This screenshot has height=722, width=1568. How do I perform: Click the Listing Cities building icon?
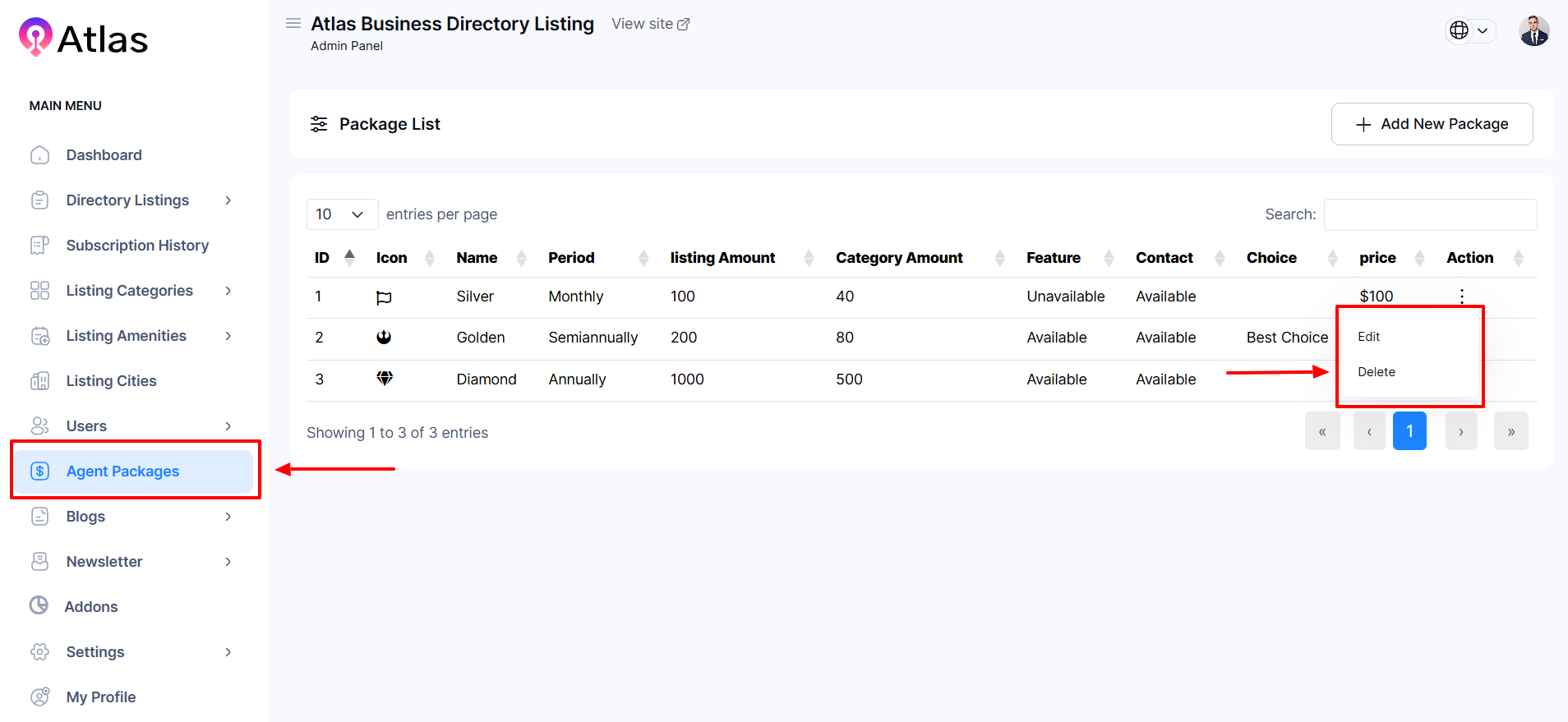click(39, 381)
